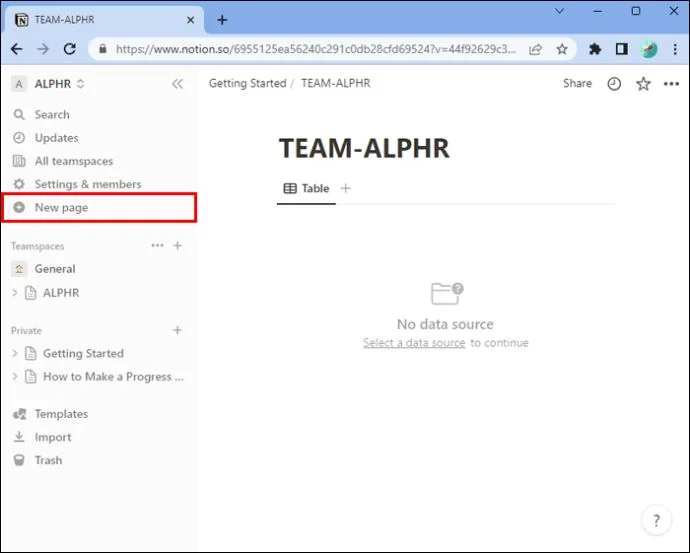
Task: Add a new view with plus icon
Action: pos(346,188)
